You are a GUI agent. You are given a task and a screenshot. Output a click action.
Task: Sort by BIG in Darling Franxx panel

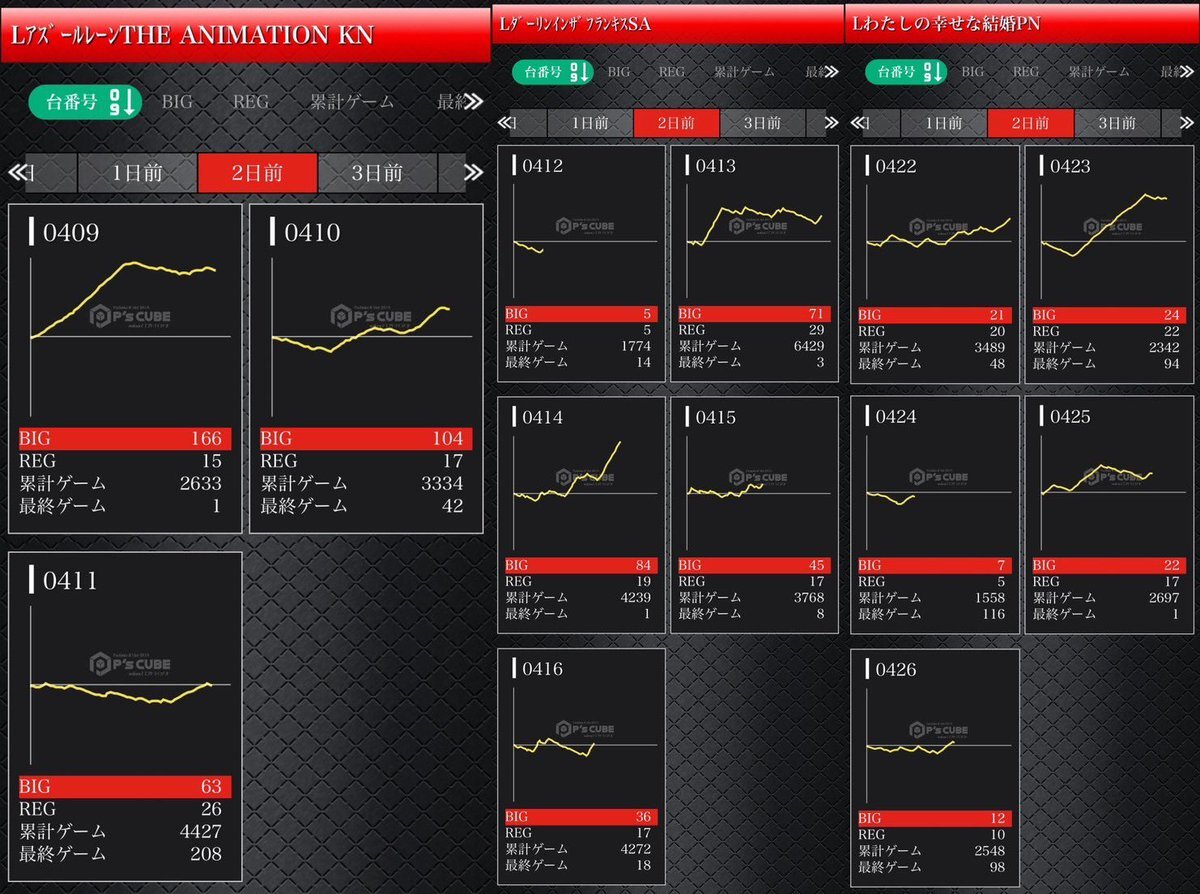[619, 72]
